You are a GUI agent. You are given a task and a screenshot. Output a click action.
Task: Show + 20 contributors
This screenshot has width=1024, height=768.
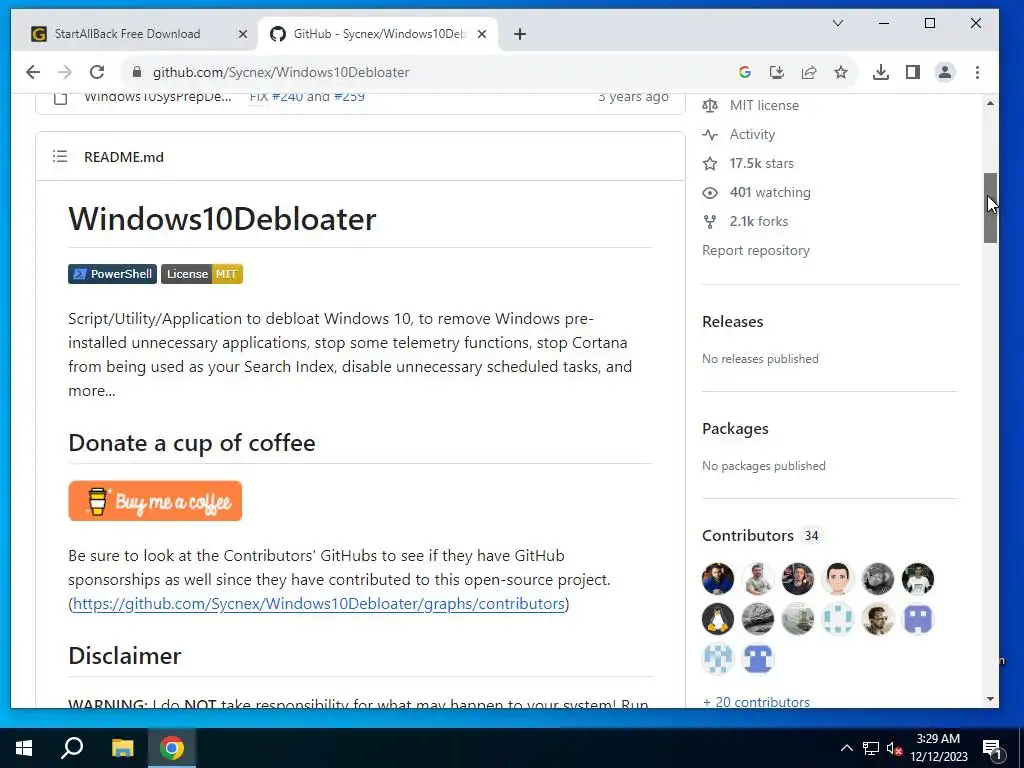[756, 702]
